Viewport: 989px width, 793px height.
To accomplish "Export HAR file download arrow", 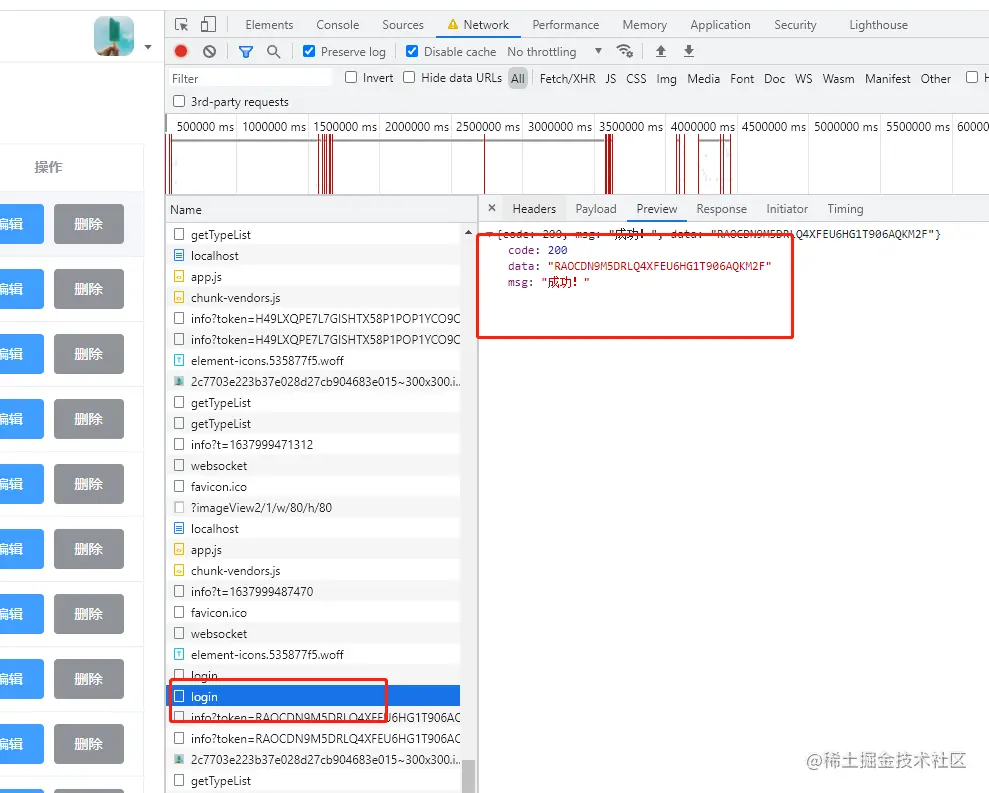I will [x=689, y=51].
